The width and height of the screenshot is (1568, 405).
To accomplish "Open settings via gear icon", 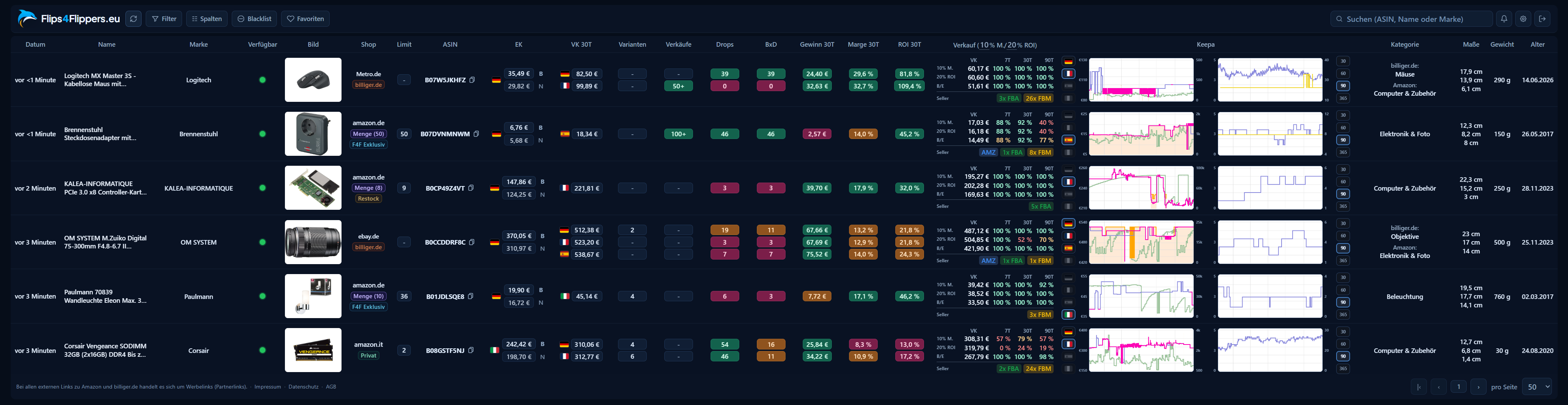I will coord(1523,19).
